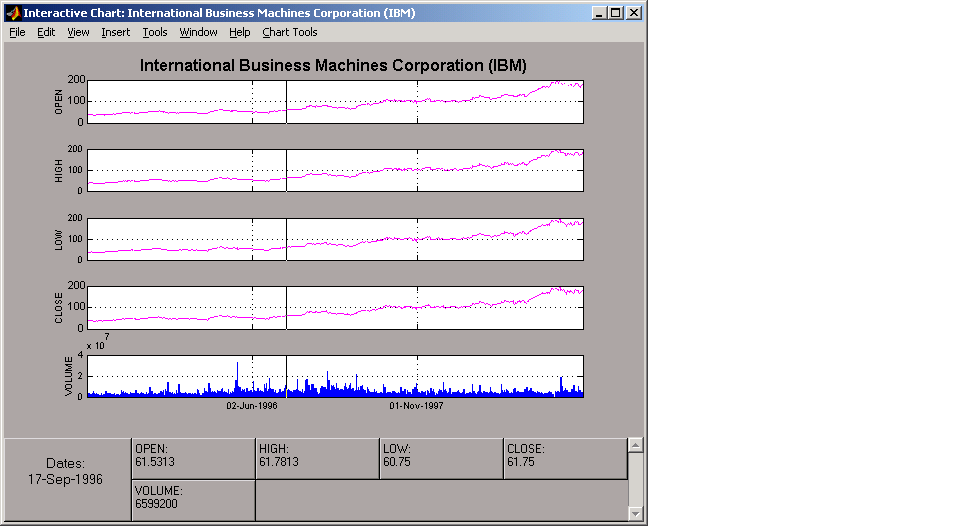Click the CLOSE value field
This screenshot has height=531, width=980.
(x=565, y=459)
